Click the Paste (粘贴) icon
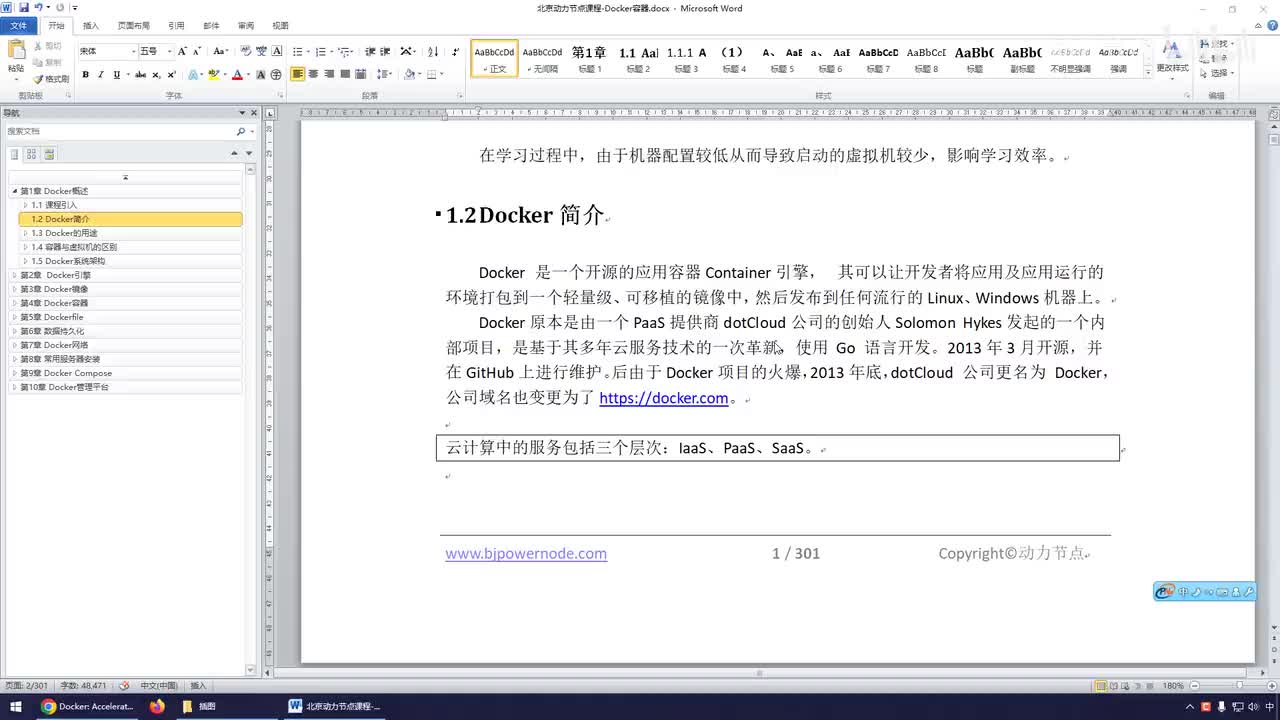This screenshot has width=1280, height=720. (17, 51)
